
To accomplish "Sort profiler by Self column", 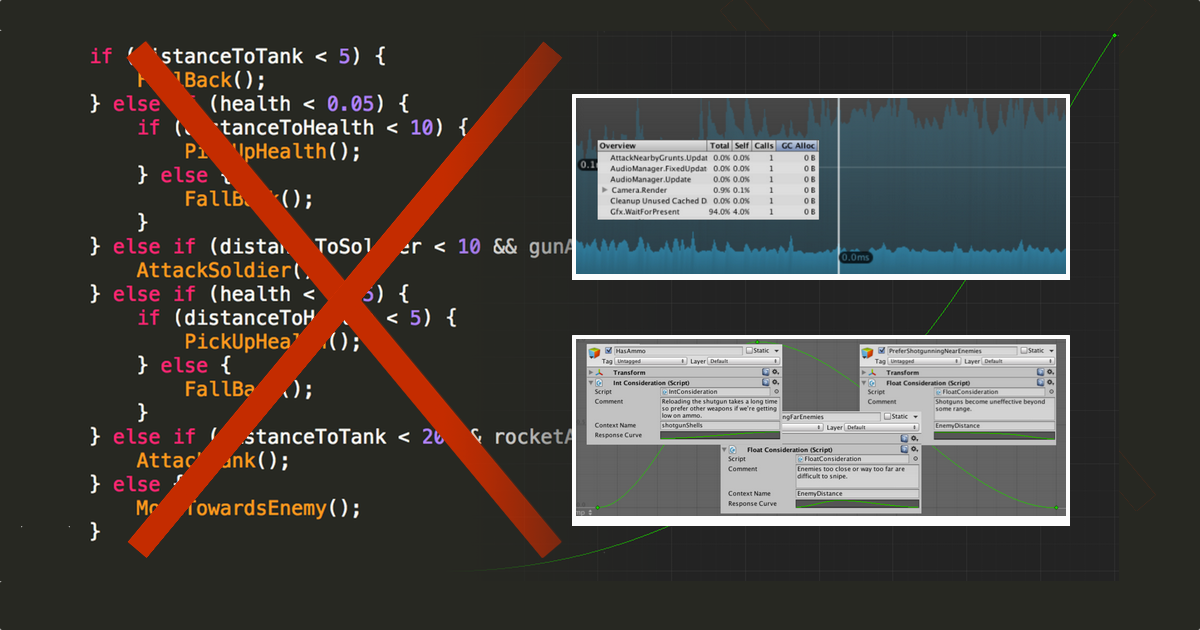I will tap(742, 146).
